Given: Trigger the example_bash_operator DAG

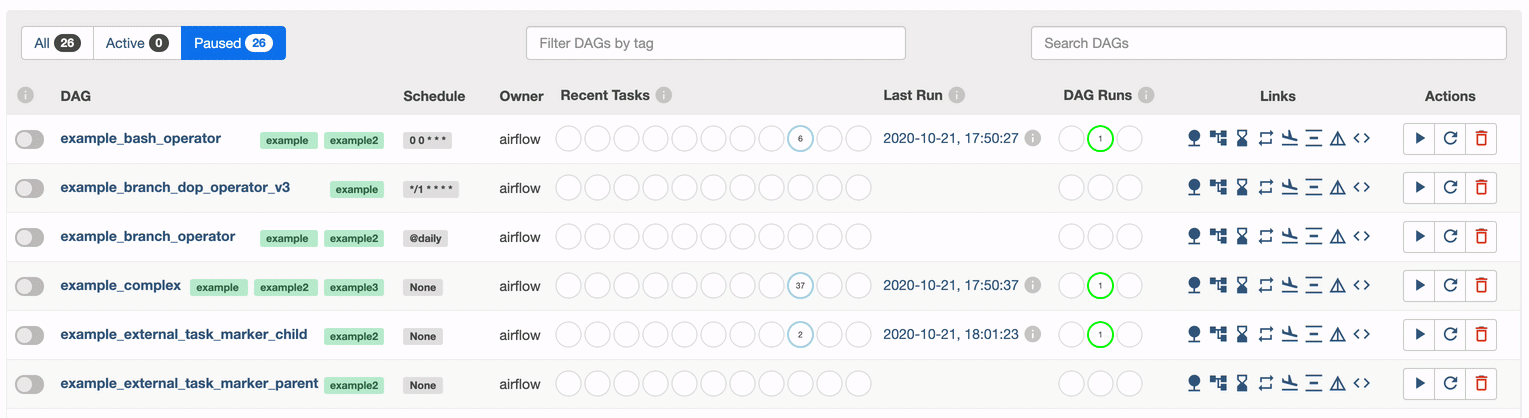Looking at the screenshot, I should pos(1419,139).
